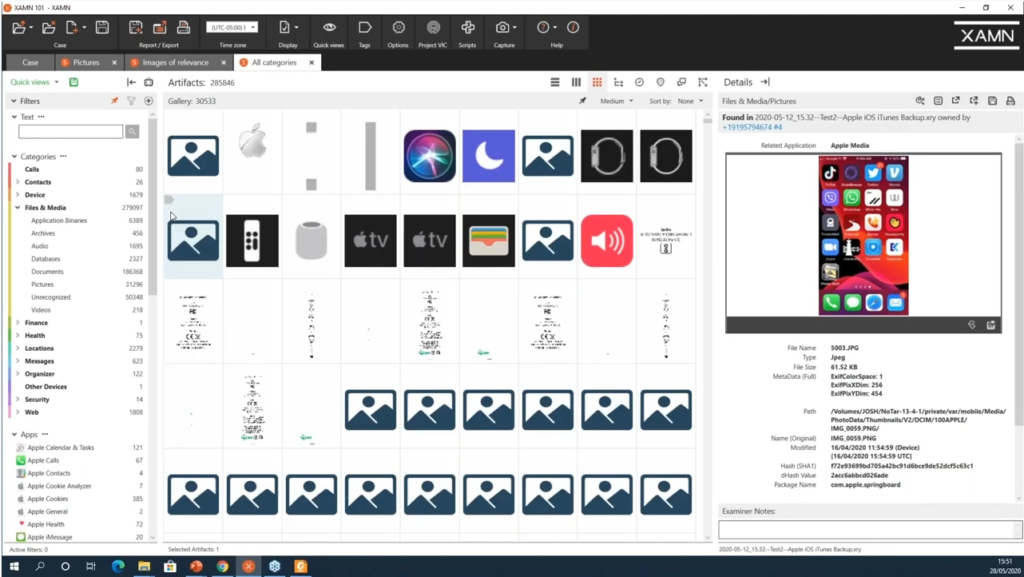This screenshot has height=577, width=1024.
Task: Select the Siri icon thumbnail in the gallery
Action: point(430,156)
